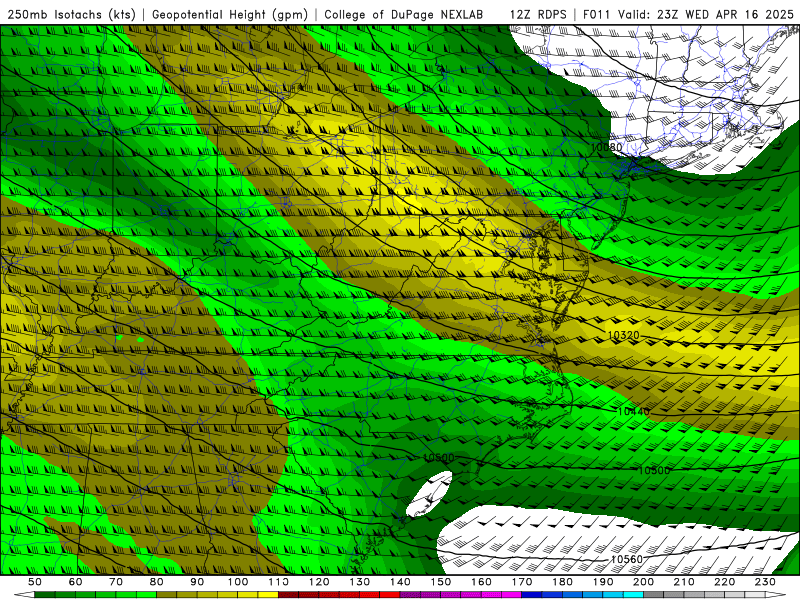800x600 pixels.
Task: Click the 50 value on the color scale
Action: [x=35, y=582]
